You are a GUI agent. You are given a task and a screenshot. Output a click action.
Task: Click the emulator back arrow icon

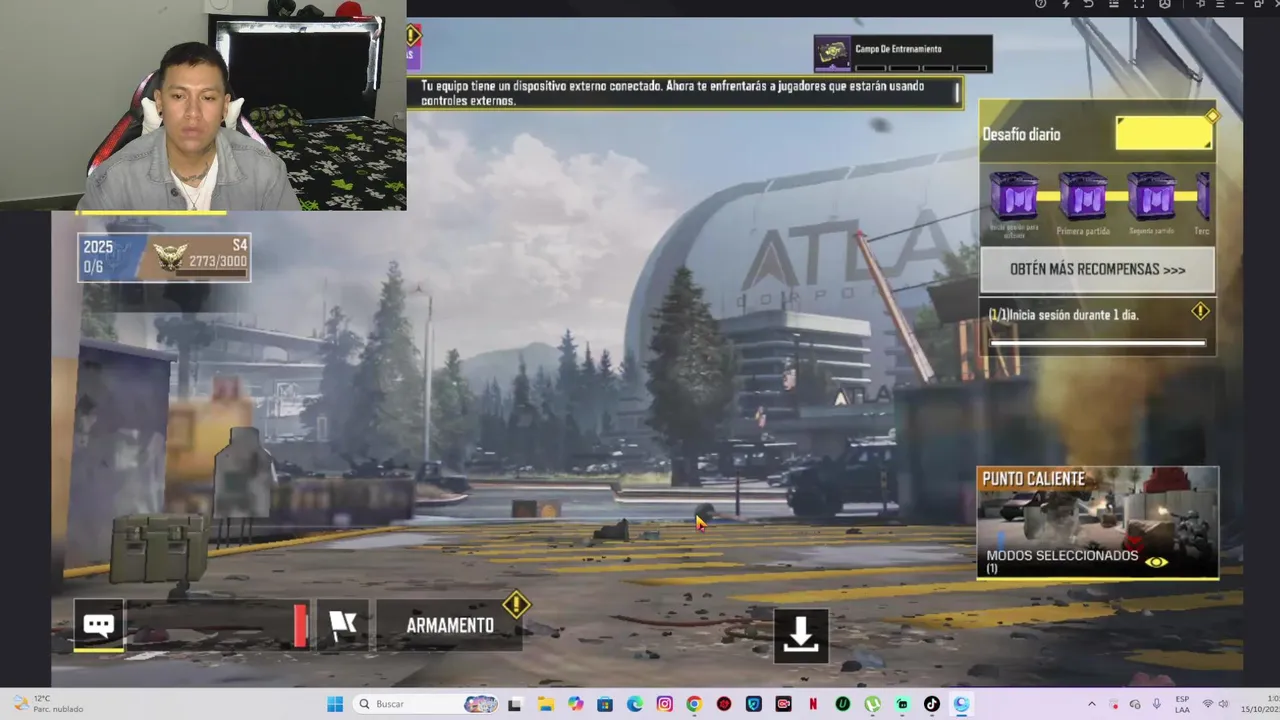1089,4
